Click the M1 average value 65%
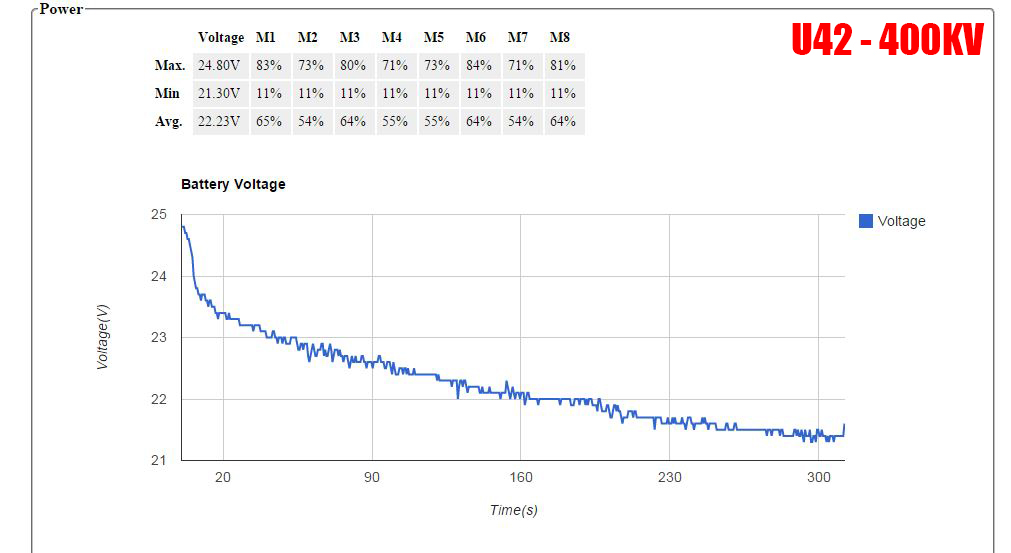 click(268, 121)
